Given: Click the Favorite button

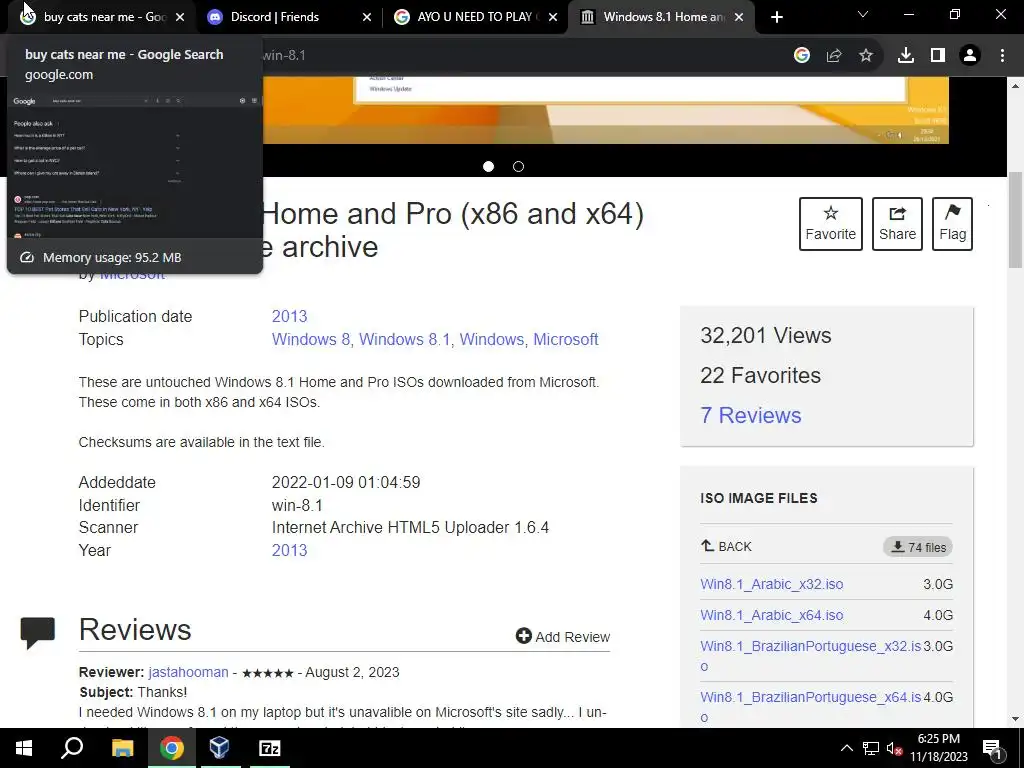Looking at the screenshot, I should tap(831, 224).
